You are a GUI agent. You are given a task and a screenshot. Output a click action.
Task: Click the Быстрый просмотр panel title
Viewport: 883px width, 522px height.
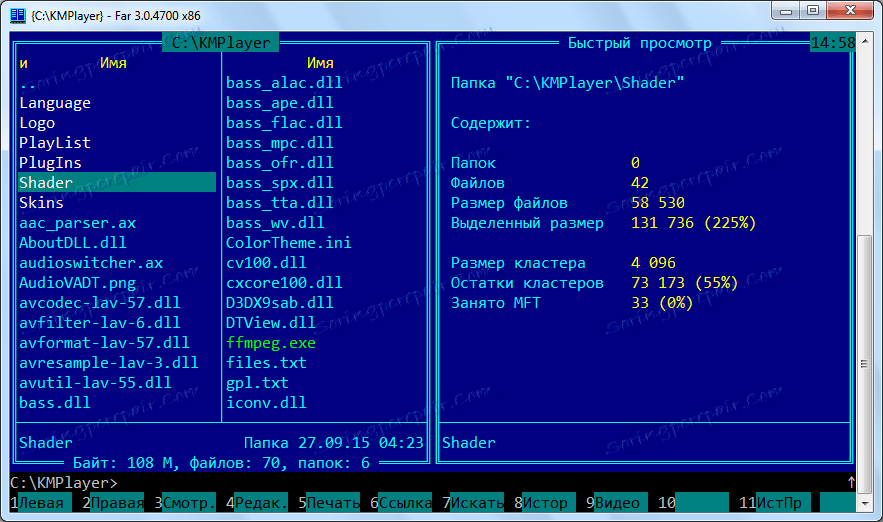639,43
